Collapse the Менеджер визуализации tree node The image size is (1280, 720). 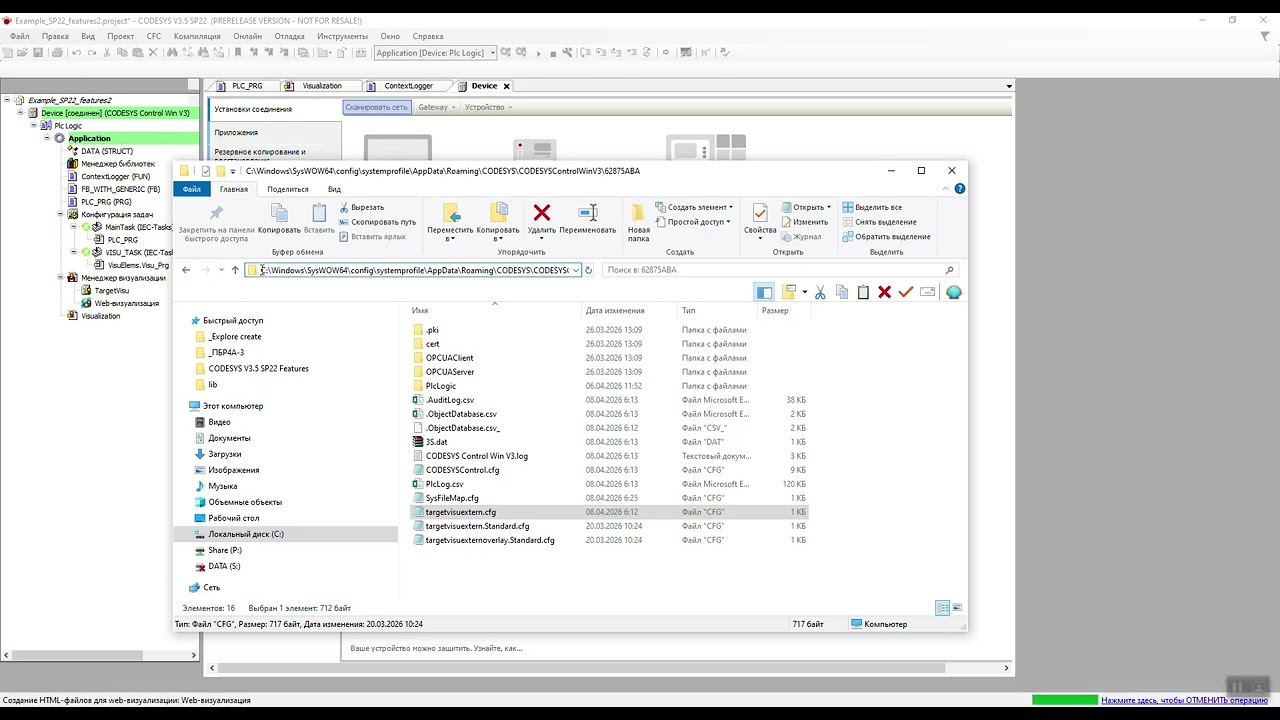tap(59, 278)
